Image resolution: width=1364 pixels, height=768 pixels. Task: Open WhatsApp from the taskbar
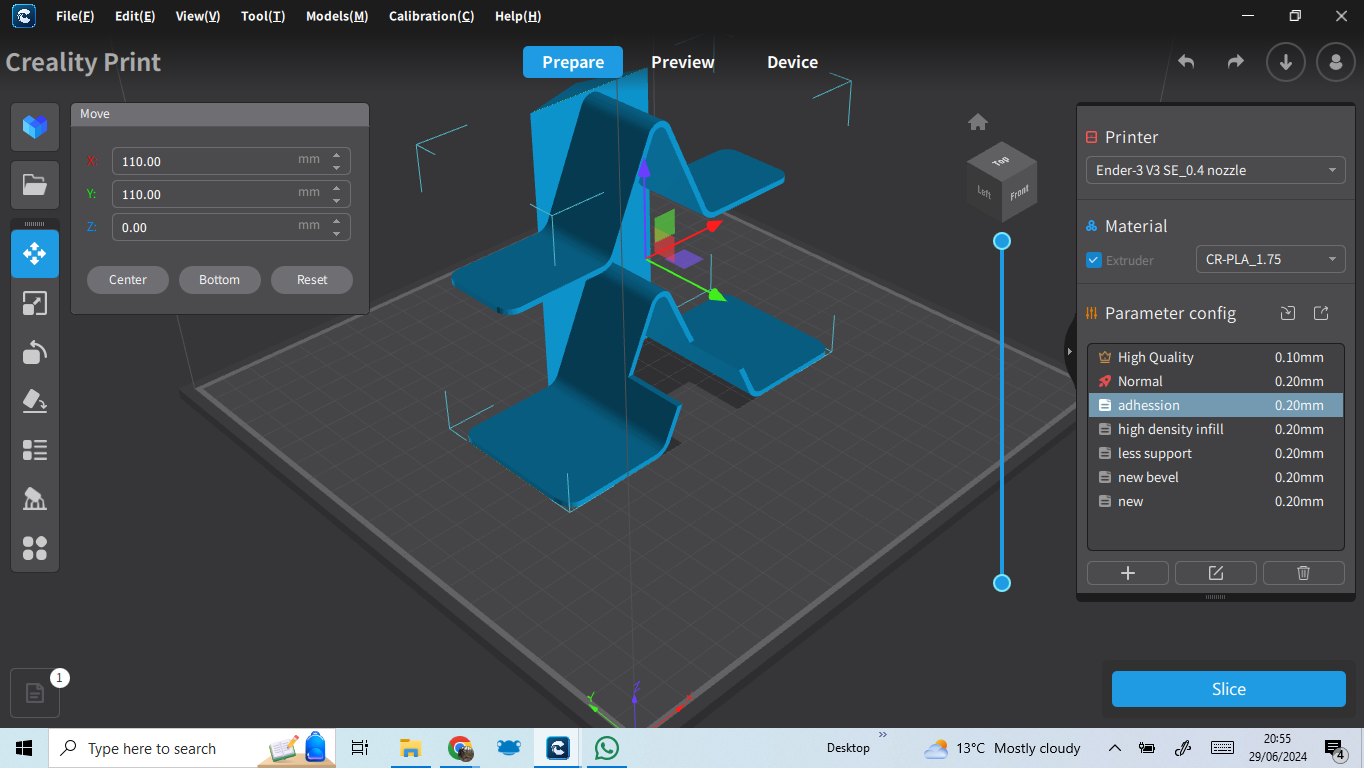tap(606, 748)
